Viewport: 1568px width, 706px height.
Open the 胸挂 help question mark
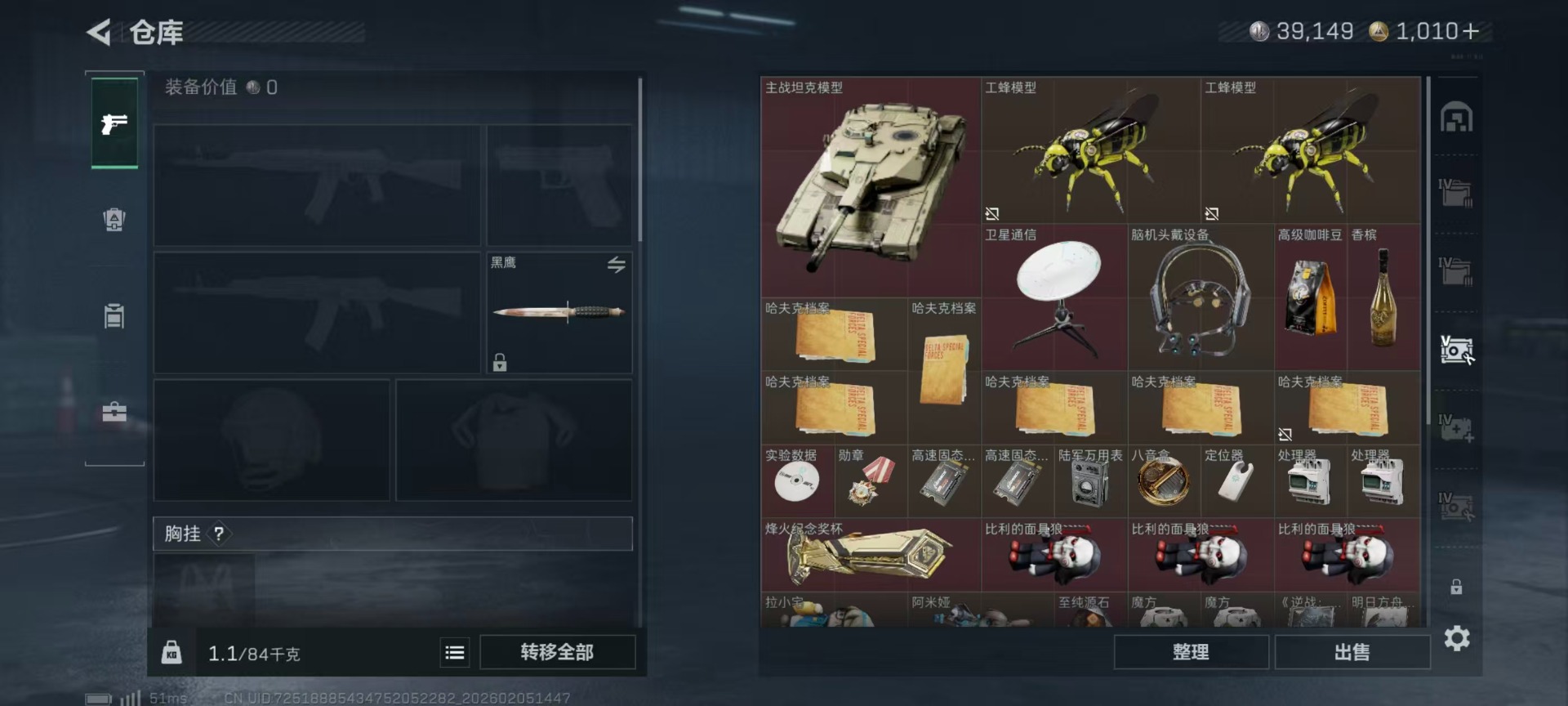219,534
